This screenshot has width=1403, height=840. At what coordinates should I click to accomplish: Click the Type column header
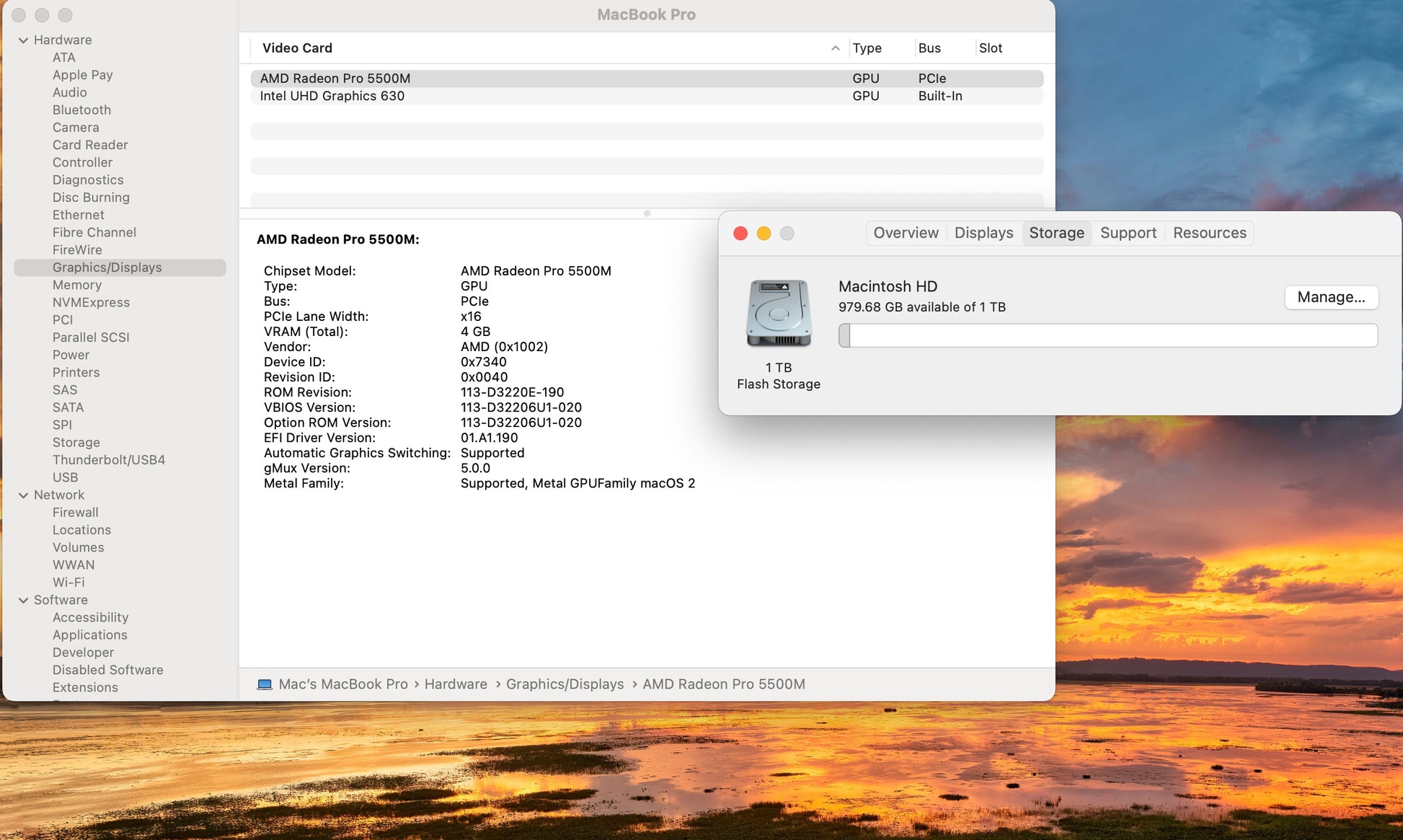tap(867, 48)
